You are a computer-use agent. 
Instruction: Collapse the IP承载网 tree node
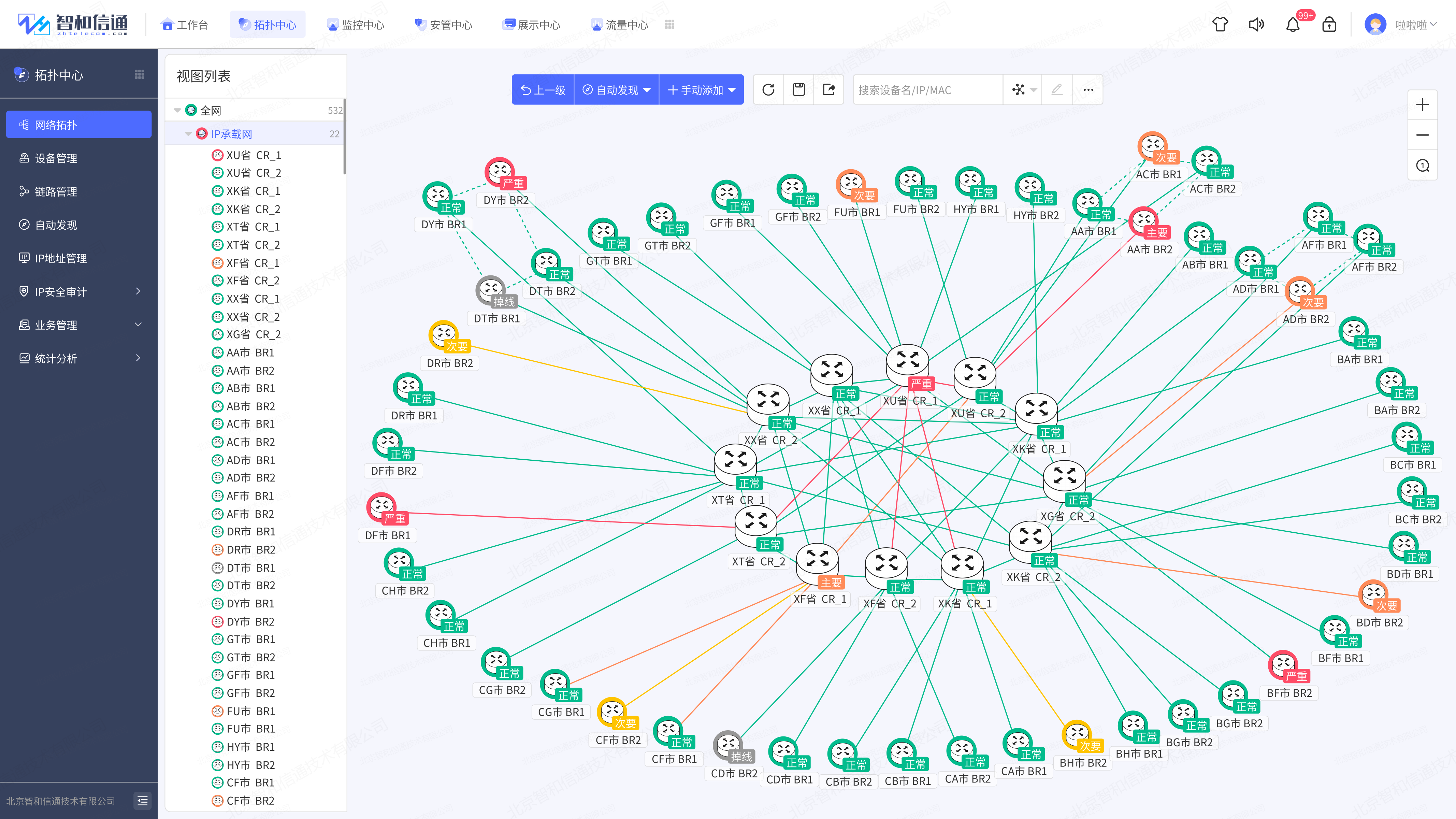pyautogui.click(x=188, y=134)
